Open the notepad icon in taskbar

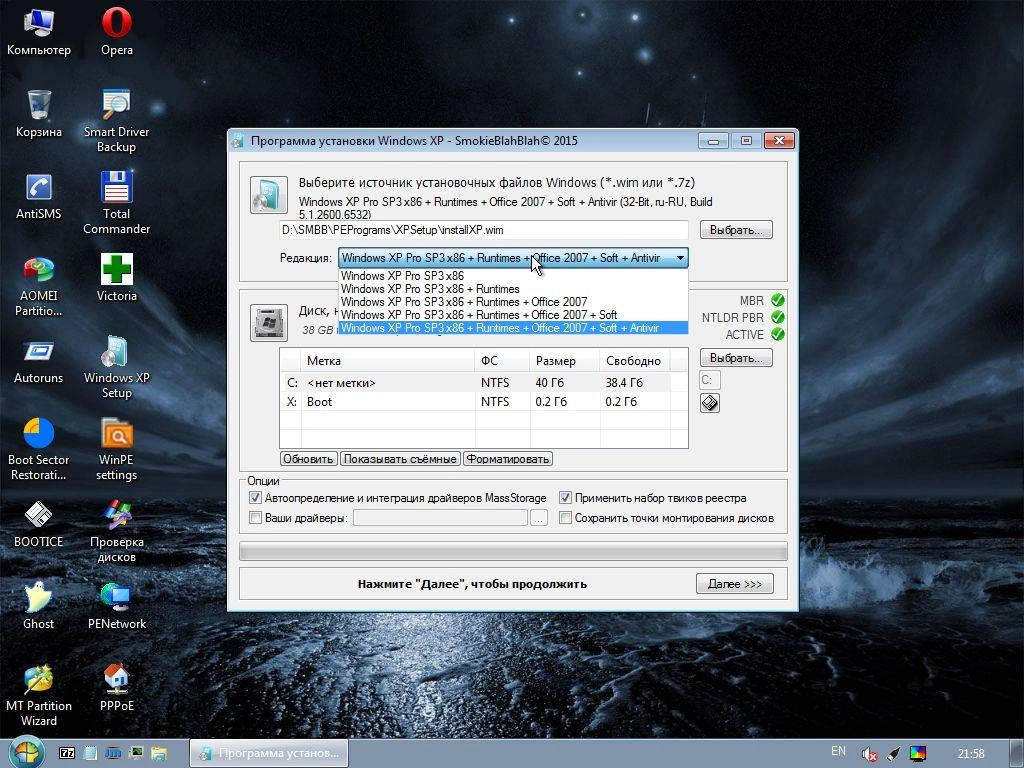coord(90,753)
